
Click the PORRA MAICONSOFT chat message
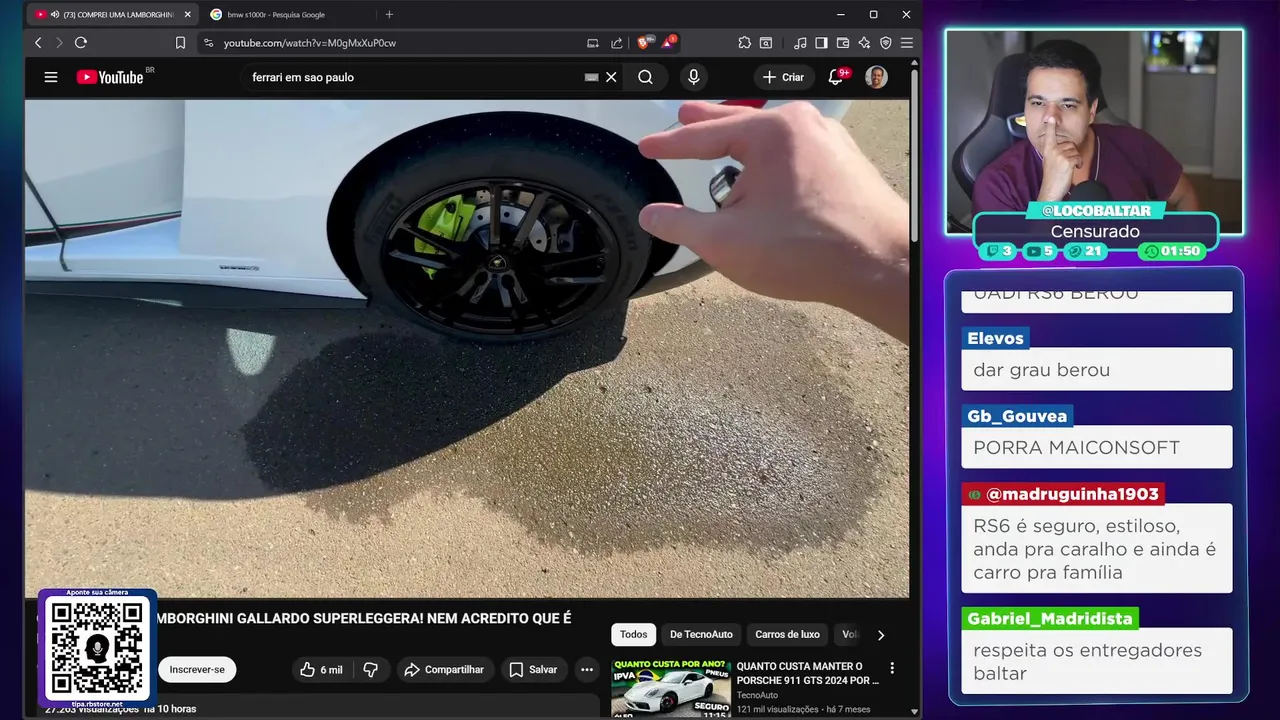tap(1097, 447)
